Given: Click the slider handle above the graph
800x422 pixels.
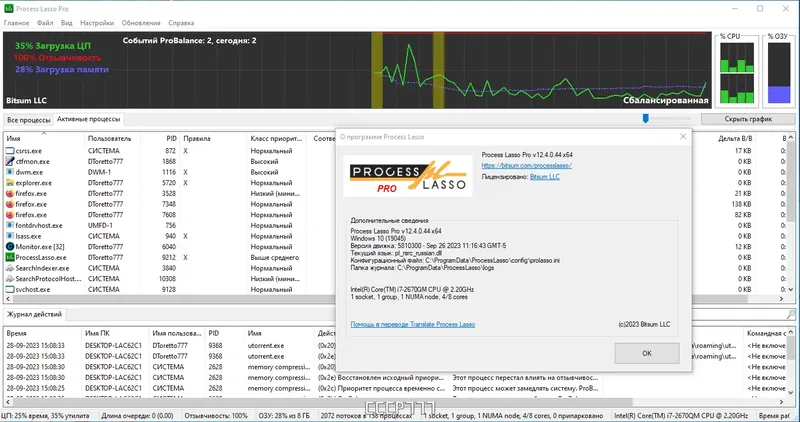Looking at the screenshot, I should click(645, 118).
